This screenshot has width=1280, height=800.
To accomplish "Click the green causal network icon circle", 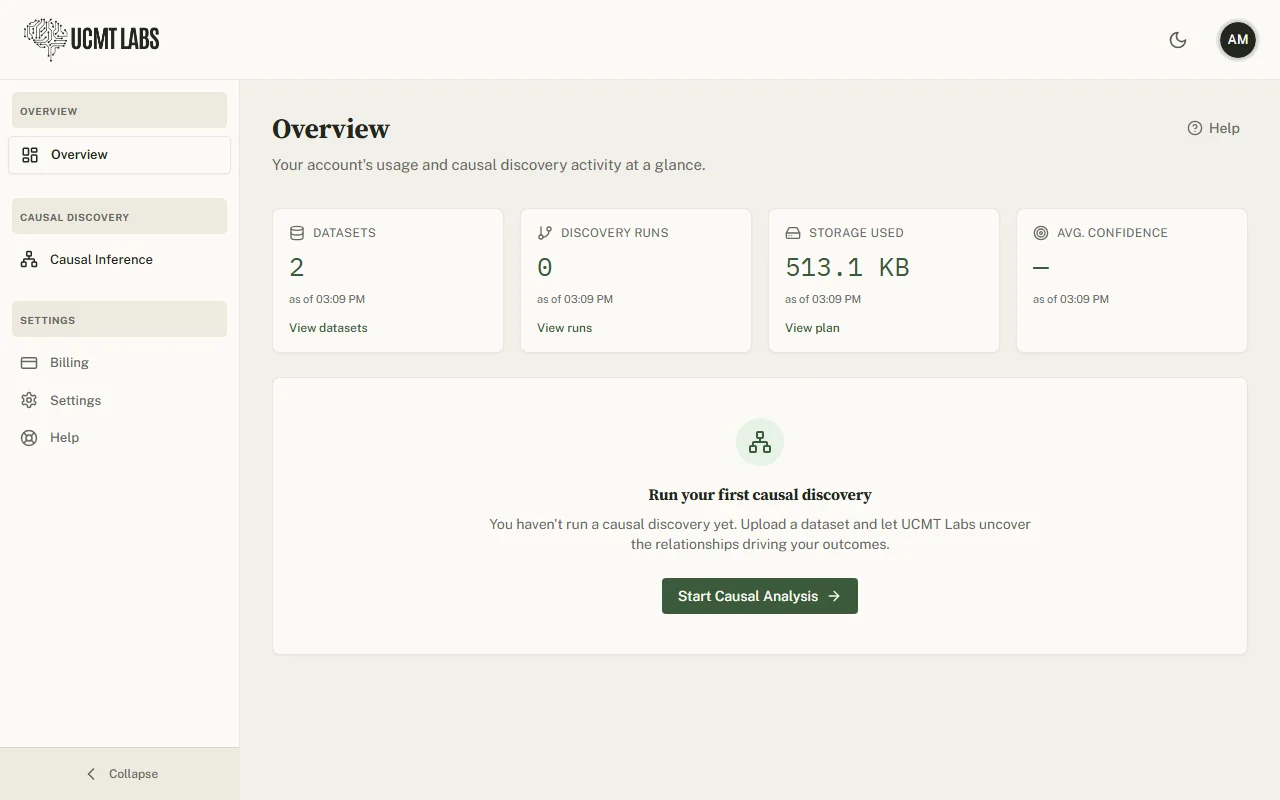I will (x=760, y=442).
